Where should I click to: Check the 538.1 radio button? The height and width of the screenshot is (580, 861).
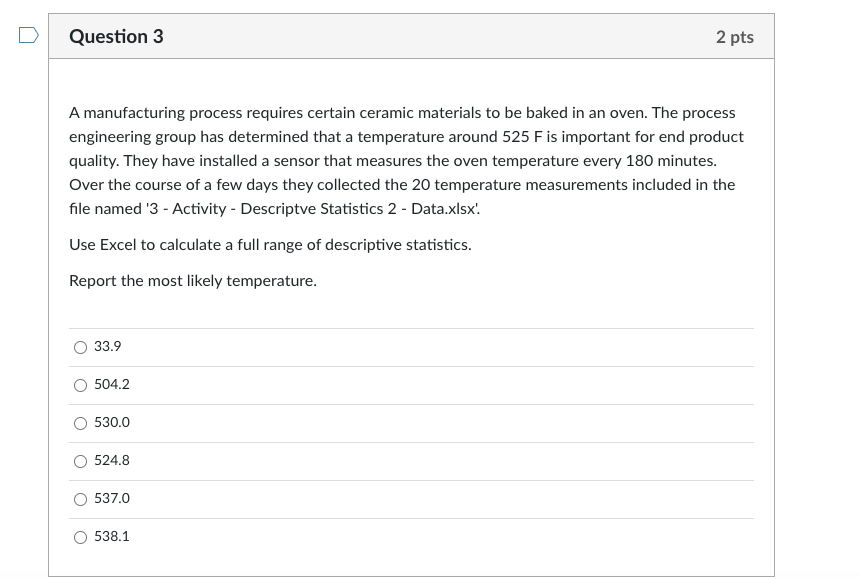pos(80,537)
